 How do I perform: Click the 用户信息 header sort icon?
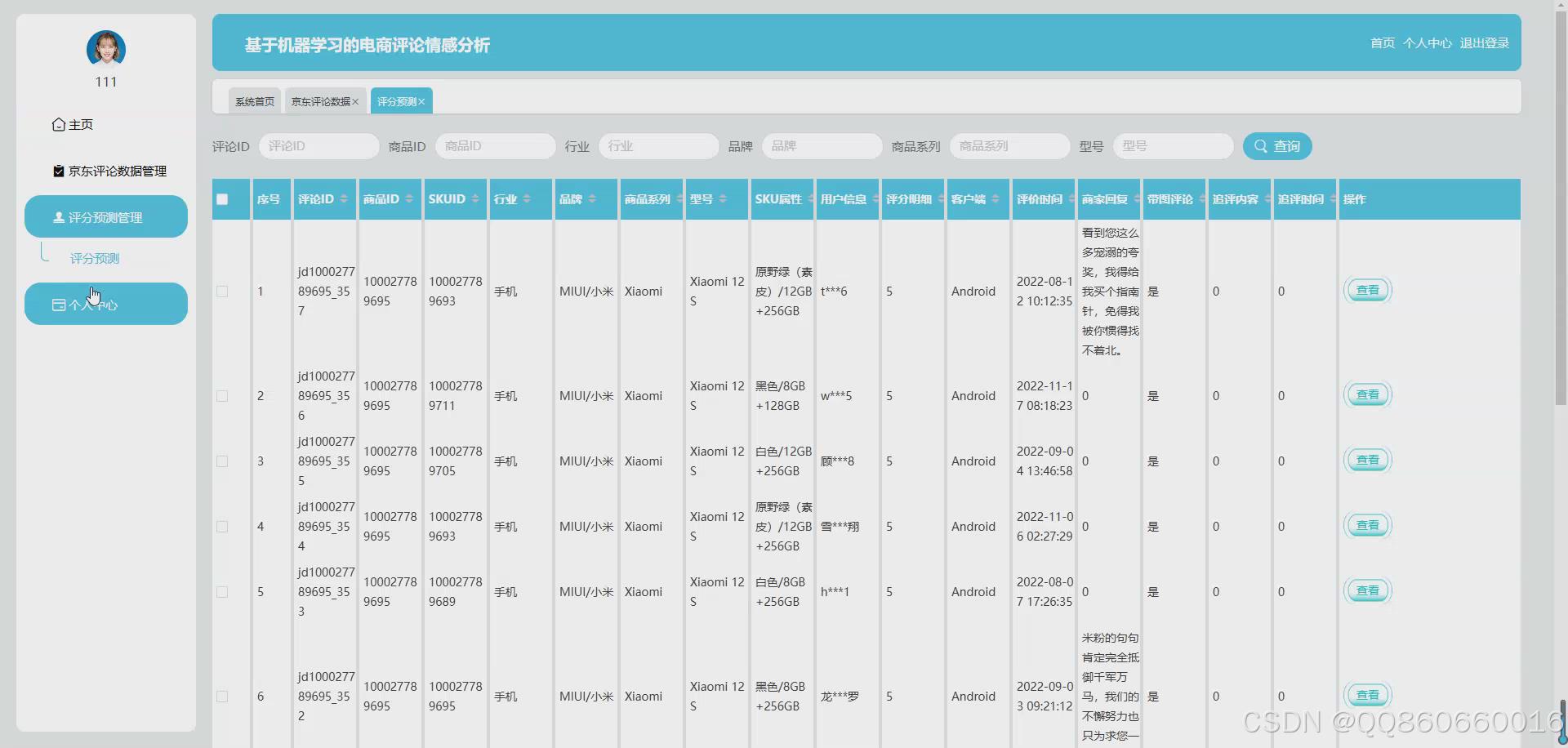[875, 199]
